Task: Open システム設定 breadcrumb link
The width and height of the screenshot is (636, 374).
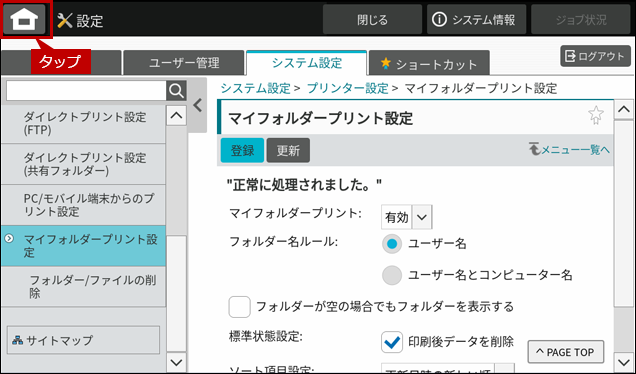Action: point(256,88)
